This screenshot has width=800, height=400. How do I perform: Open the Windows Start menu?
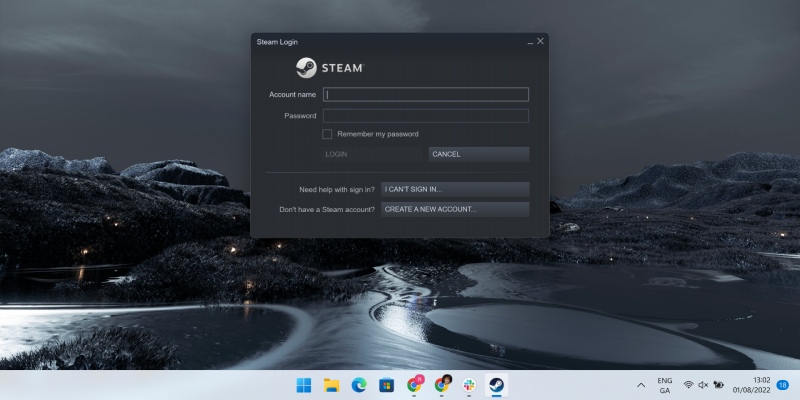(303, 385)
